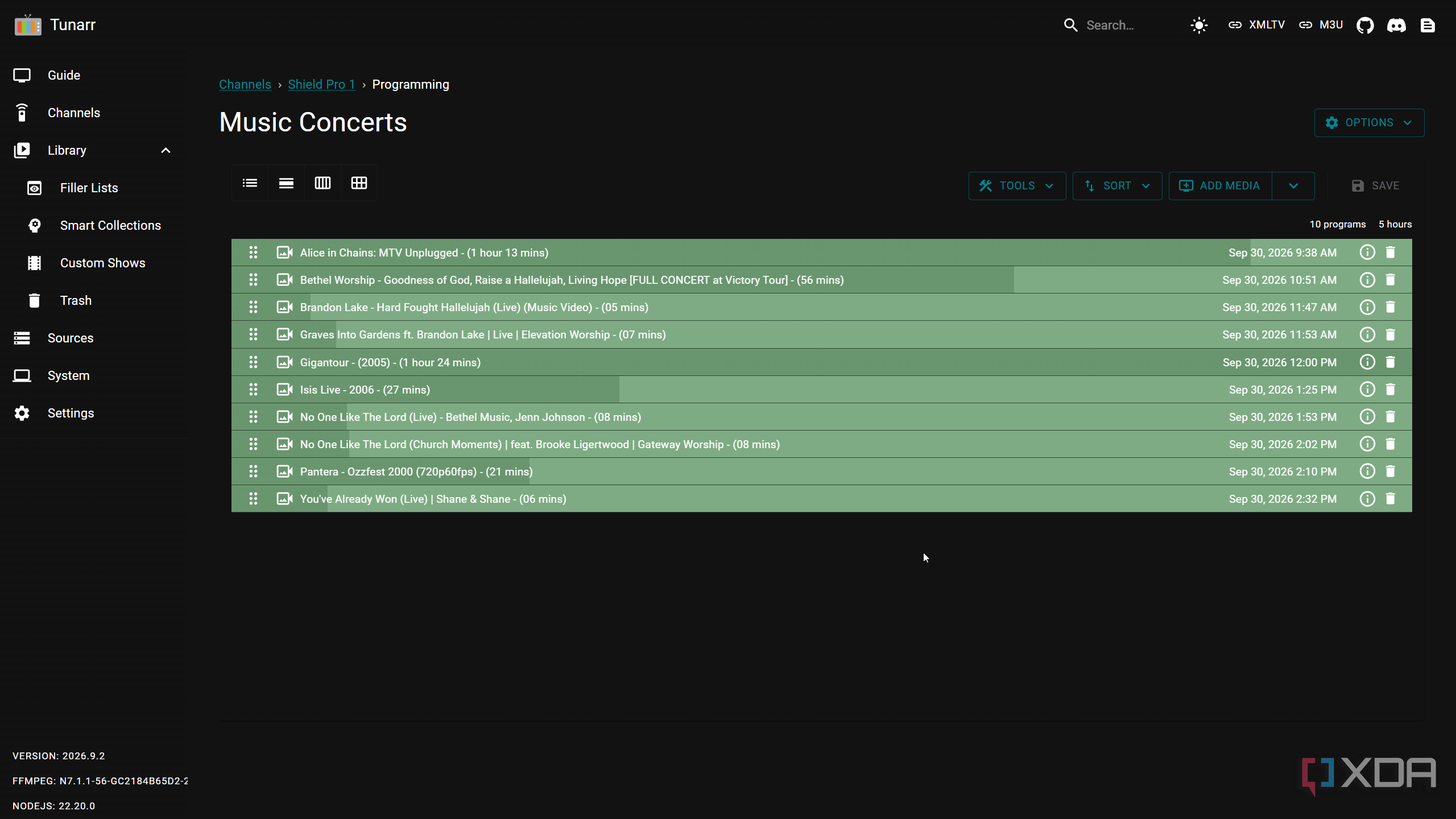This screenshot has height=819, width=1456.
Task: Expand the Add Media split-button arrow
Action: 1293,186
